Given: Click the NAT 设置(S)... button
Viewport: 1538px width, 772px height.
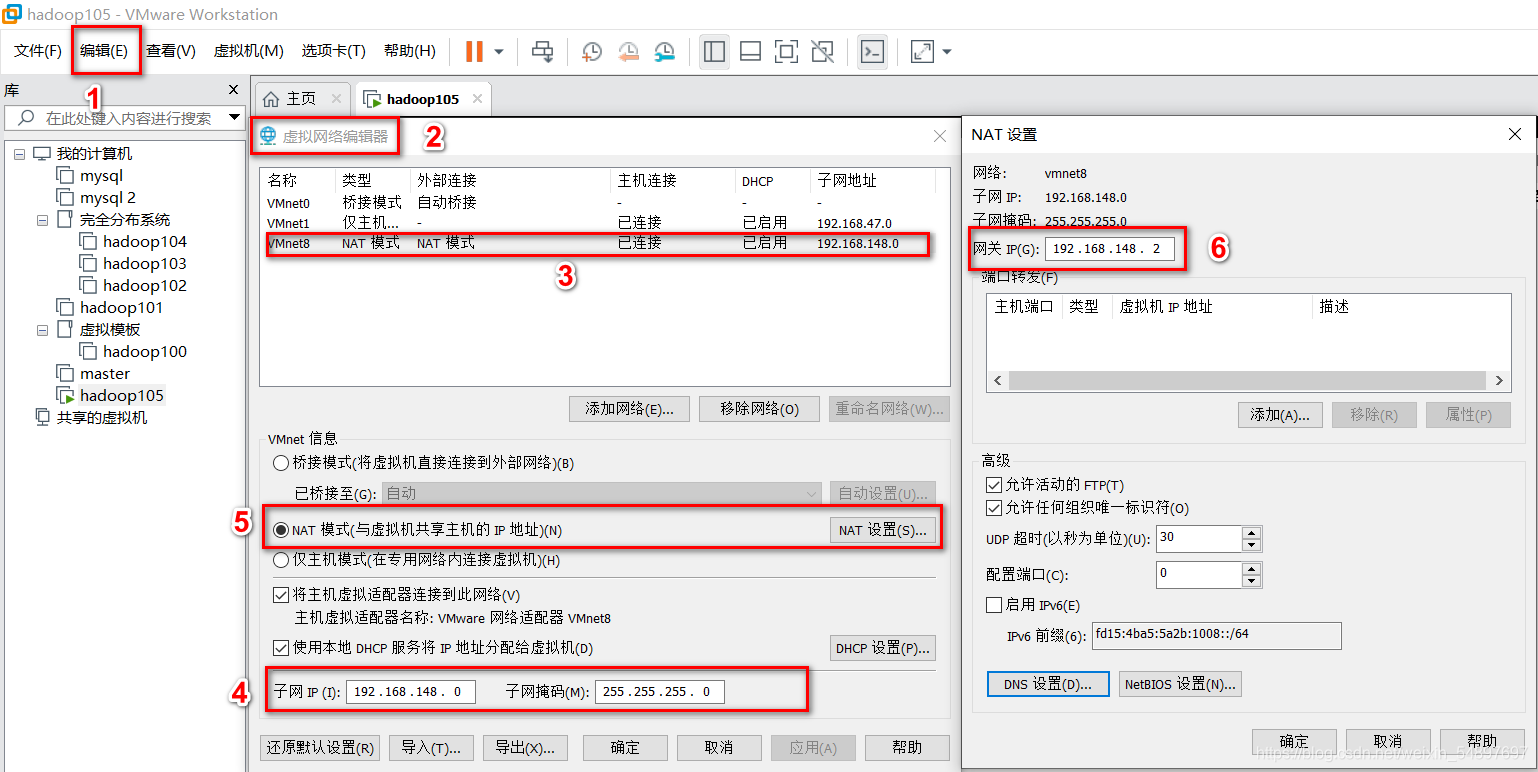Looking at the screenshot, I should [x=883, y=530].
